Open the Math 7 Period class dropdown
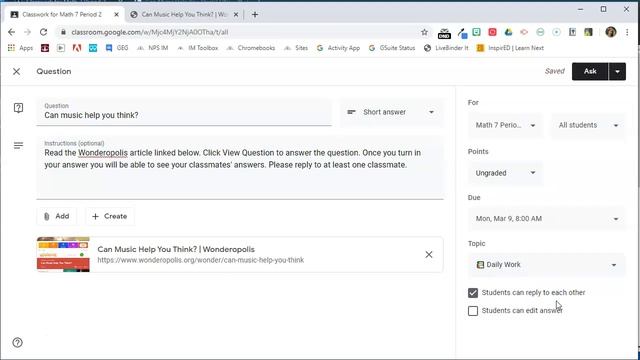The height and width of the screenshot is (360, 640). coord(505,125)
